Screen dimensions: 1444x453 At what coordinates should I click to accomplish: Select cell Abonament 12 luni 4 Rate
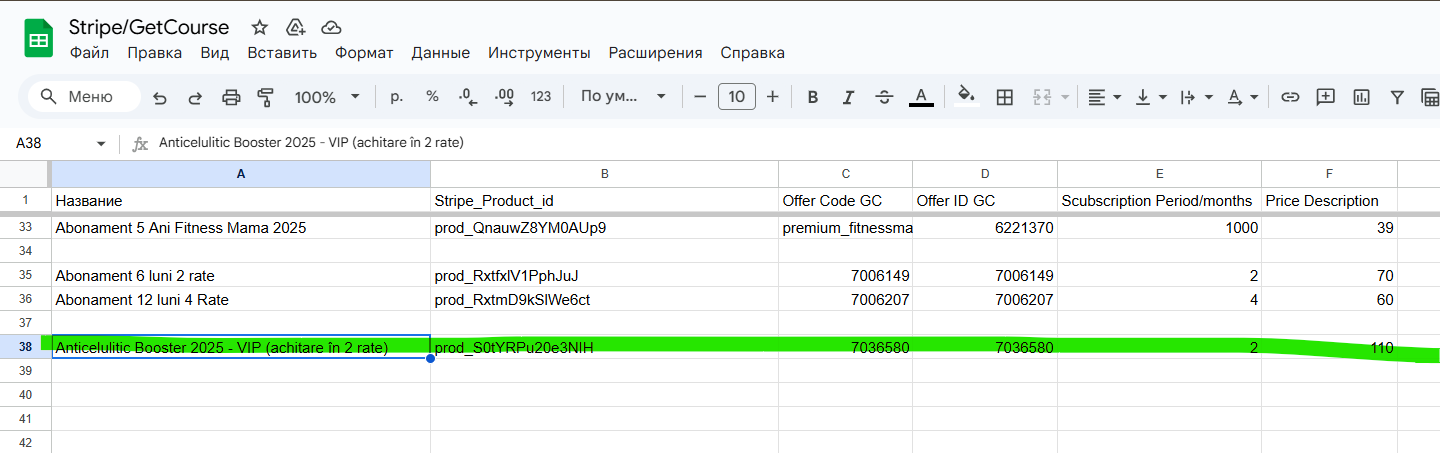(241, 299)
